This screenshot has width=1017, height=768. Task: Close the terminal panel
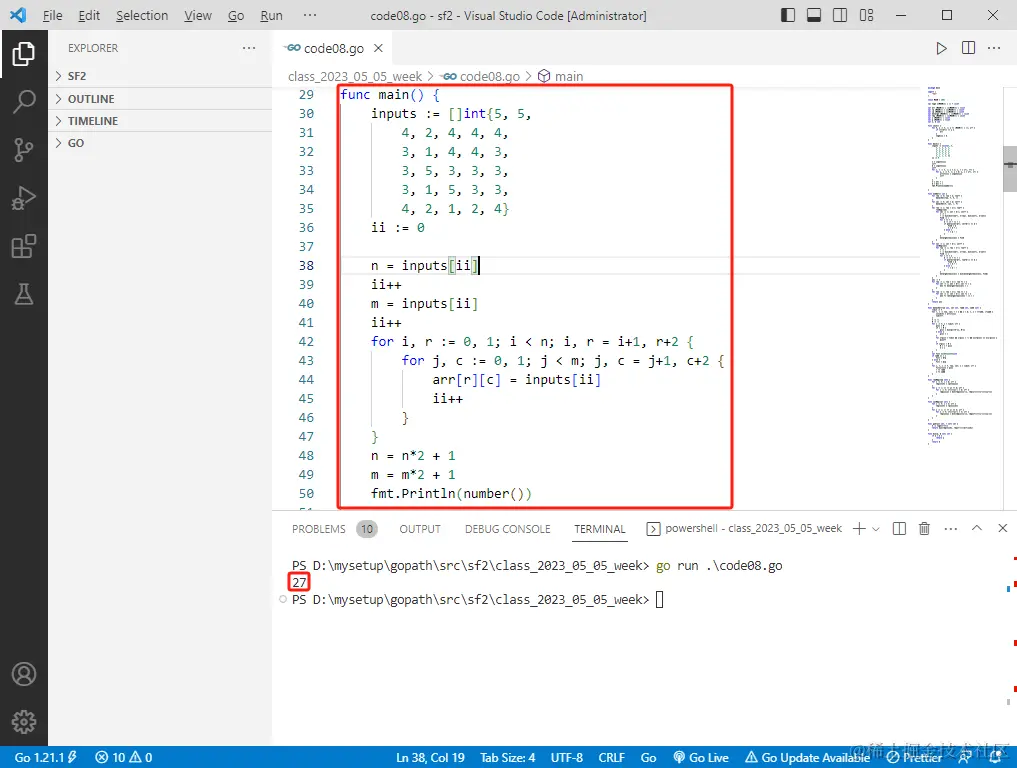1002,528
